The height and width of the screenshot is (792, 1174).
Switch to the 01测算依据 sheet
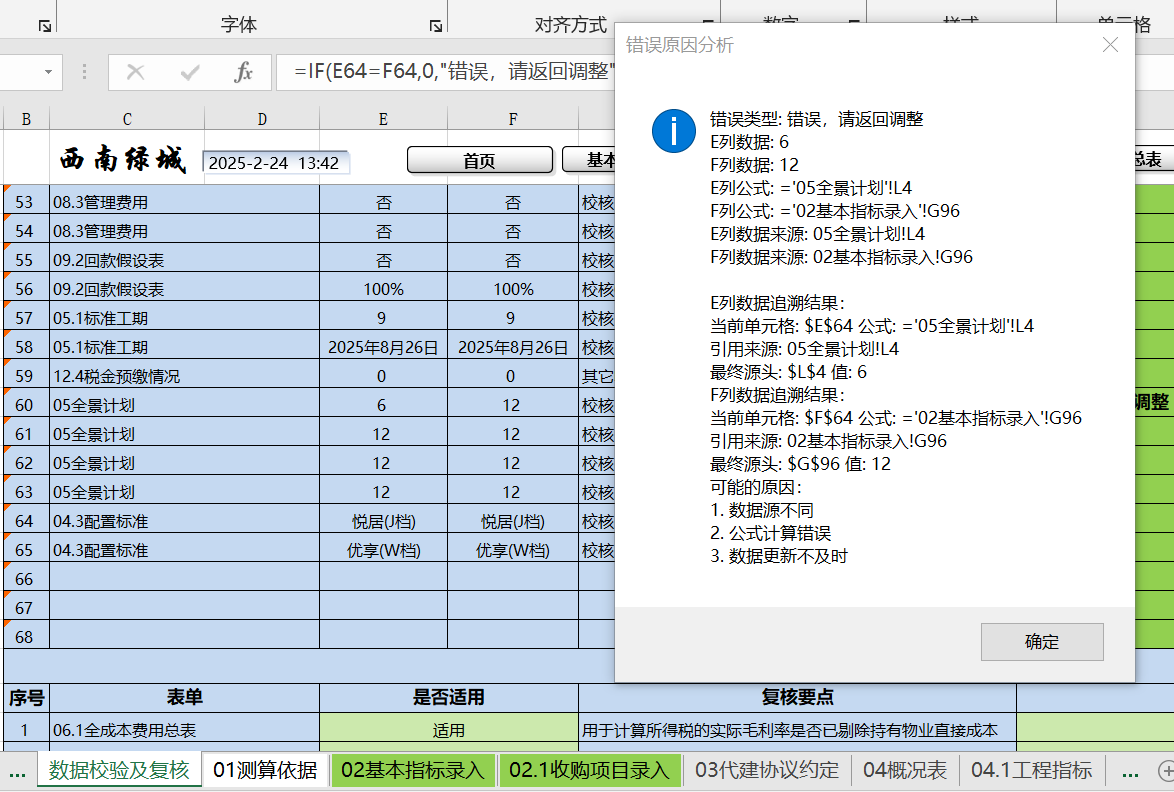(265, 771)
